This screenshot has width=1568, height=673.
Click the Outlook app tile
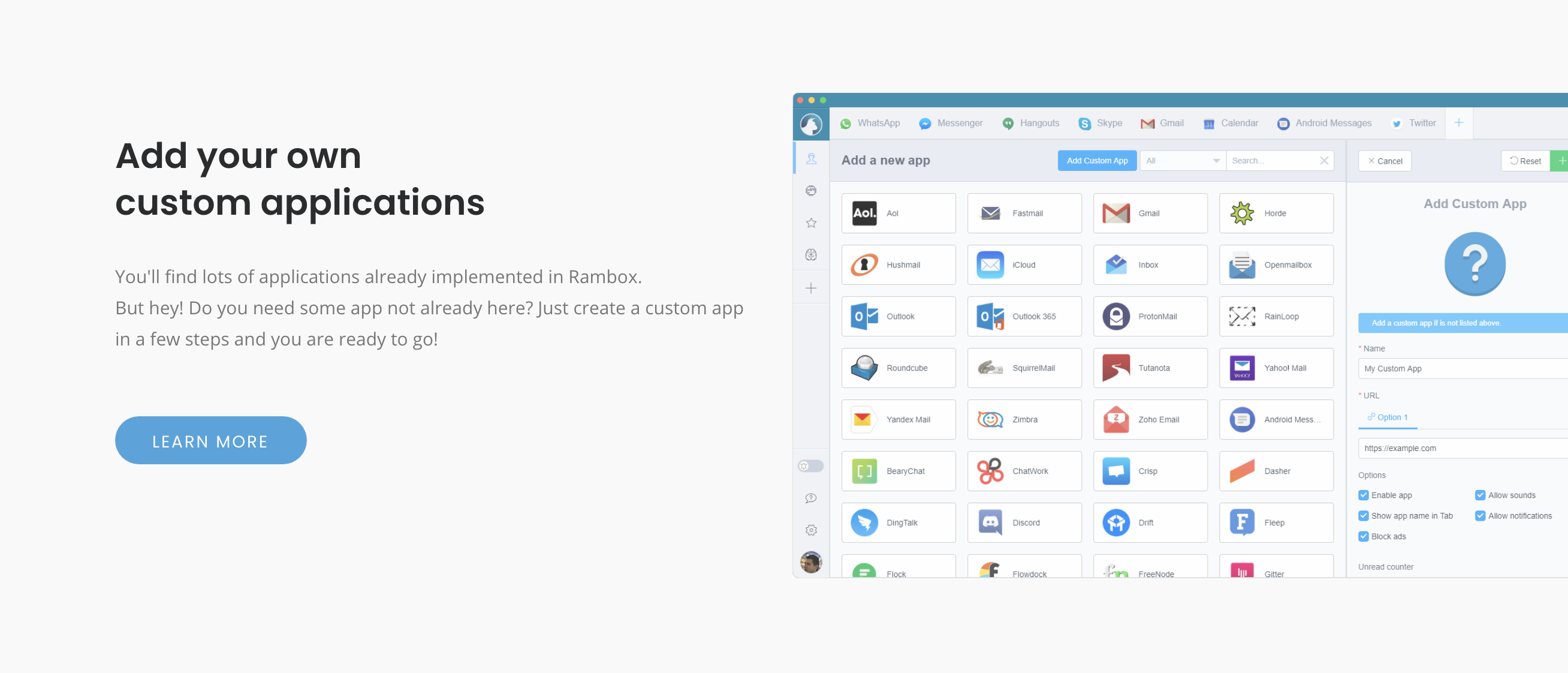tap(898, 317)
